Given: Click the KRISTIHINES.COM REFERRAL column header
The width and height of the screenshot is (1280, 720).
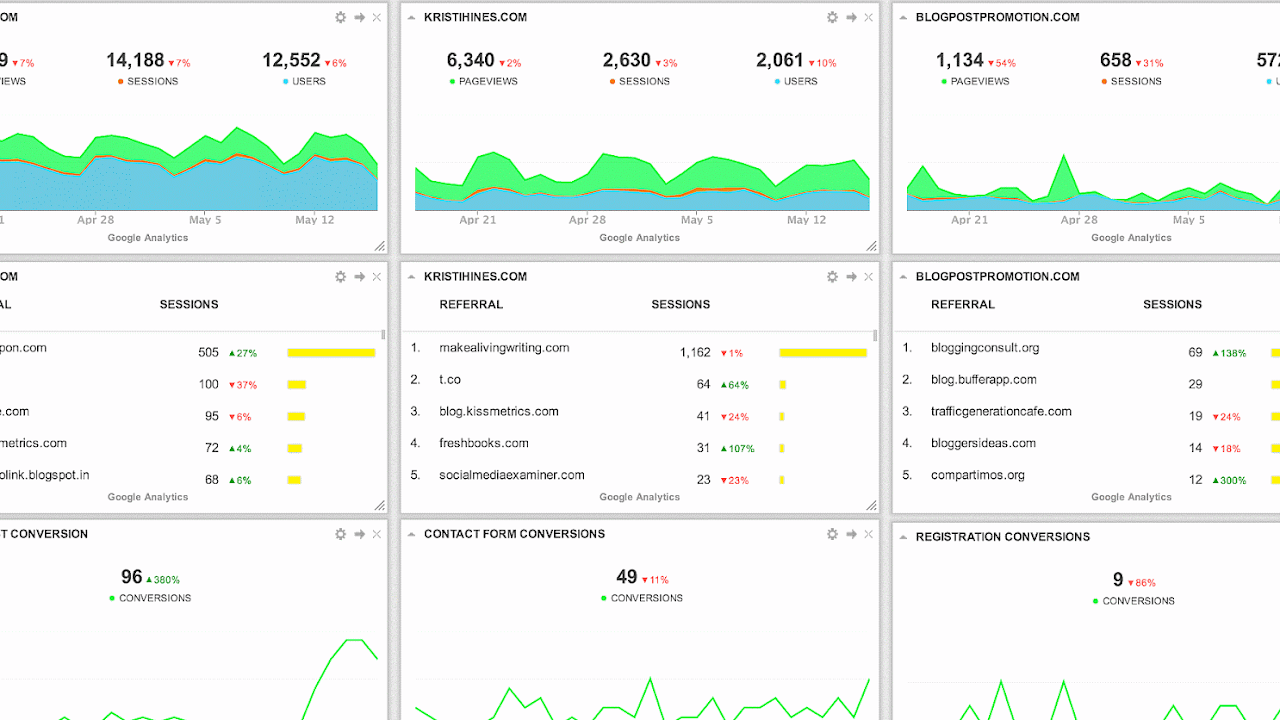Looking at the screenshot, I should pos(471,304).
